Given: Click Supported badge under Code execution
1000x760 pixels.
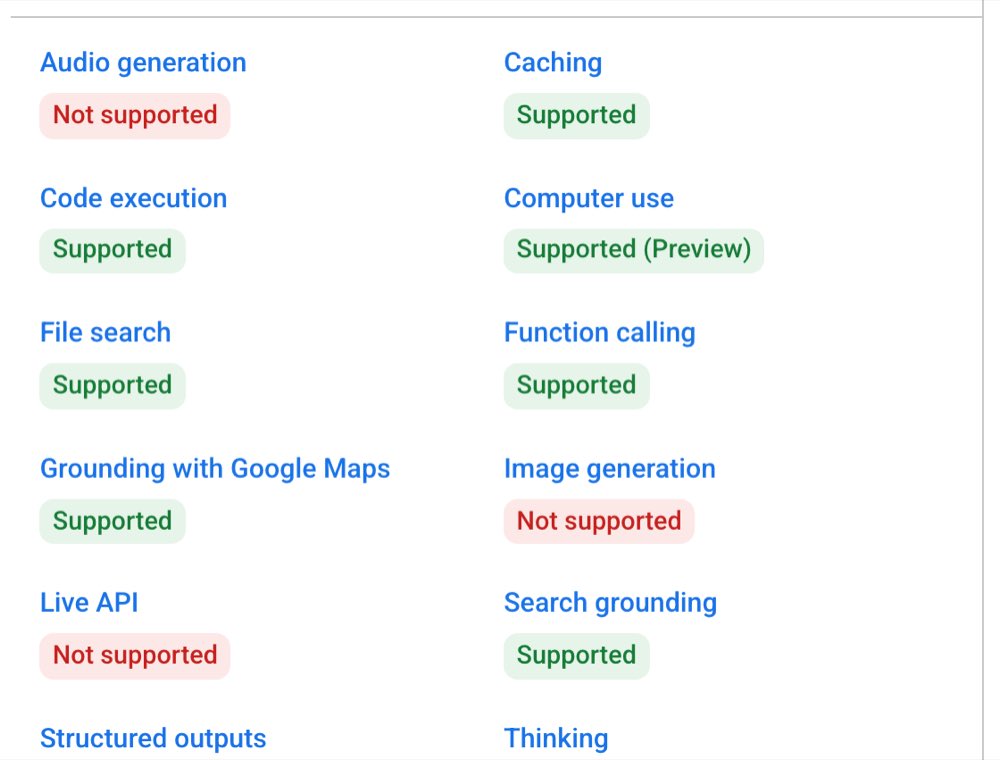Looking at the screenshot, I should click(112, 251).
